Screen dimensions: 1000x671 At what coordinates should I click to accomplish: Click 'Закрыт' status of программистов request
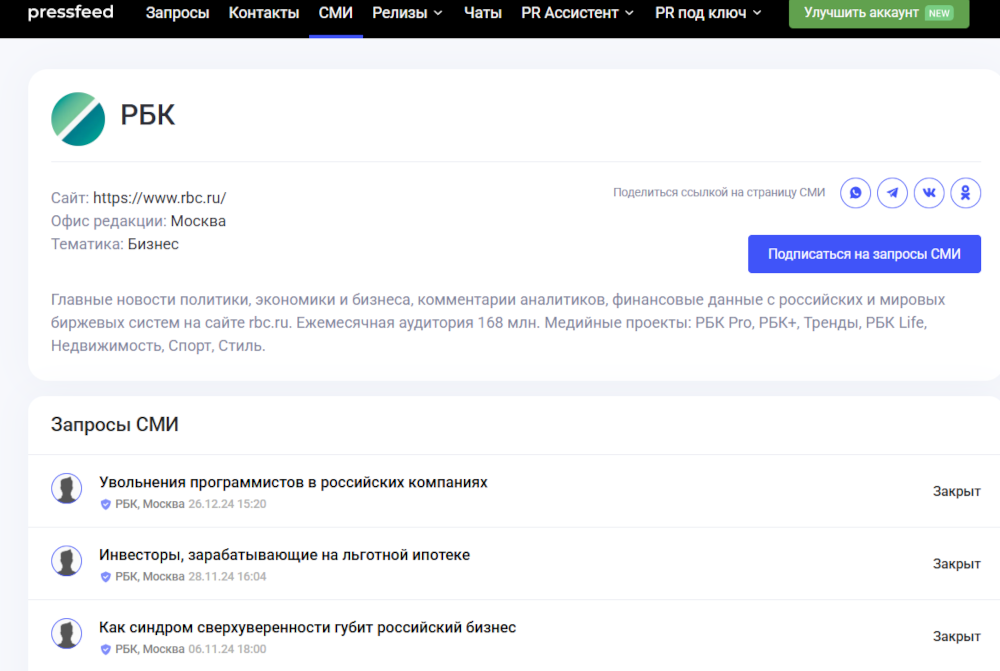(x=957, y=491)
